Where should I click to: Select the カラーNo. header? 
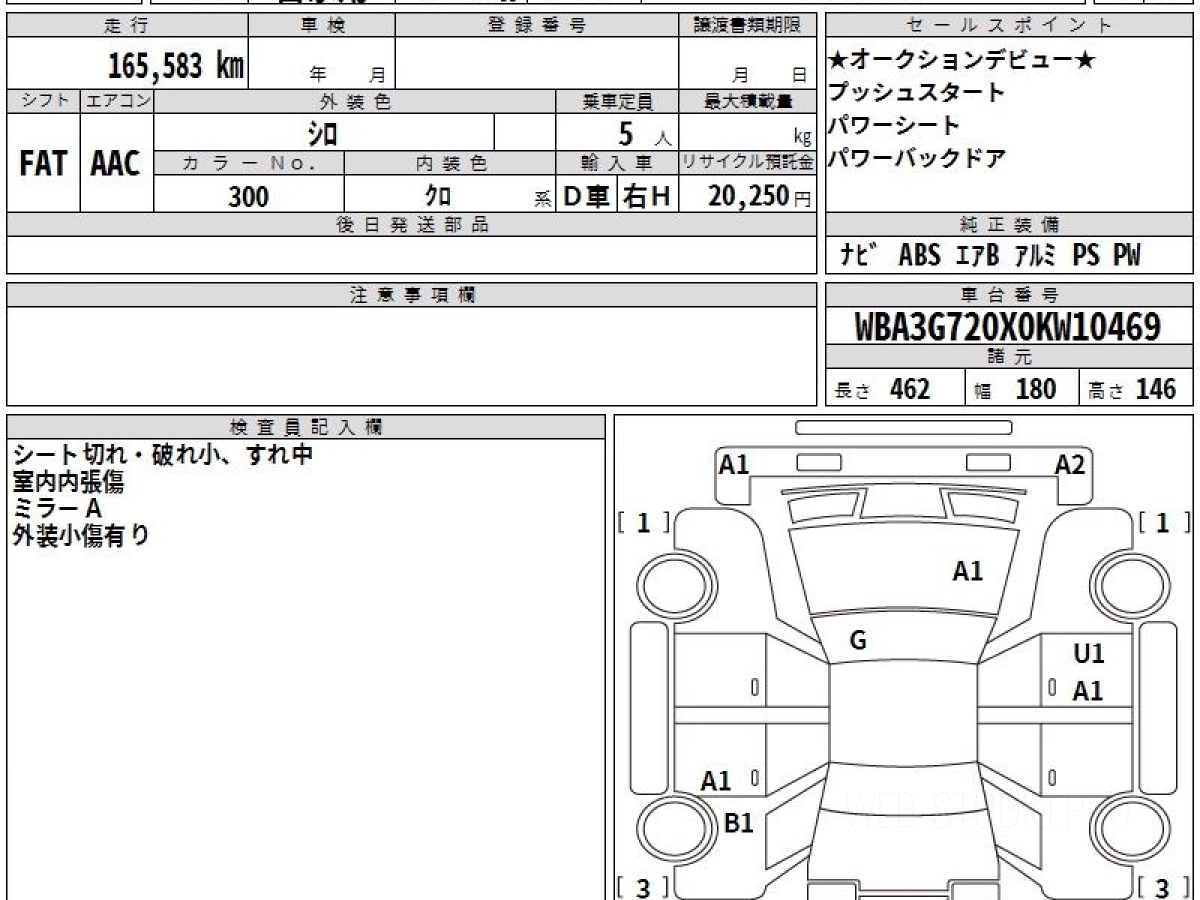point(249,163)
